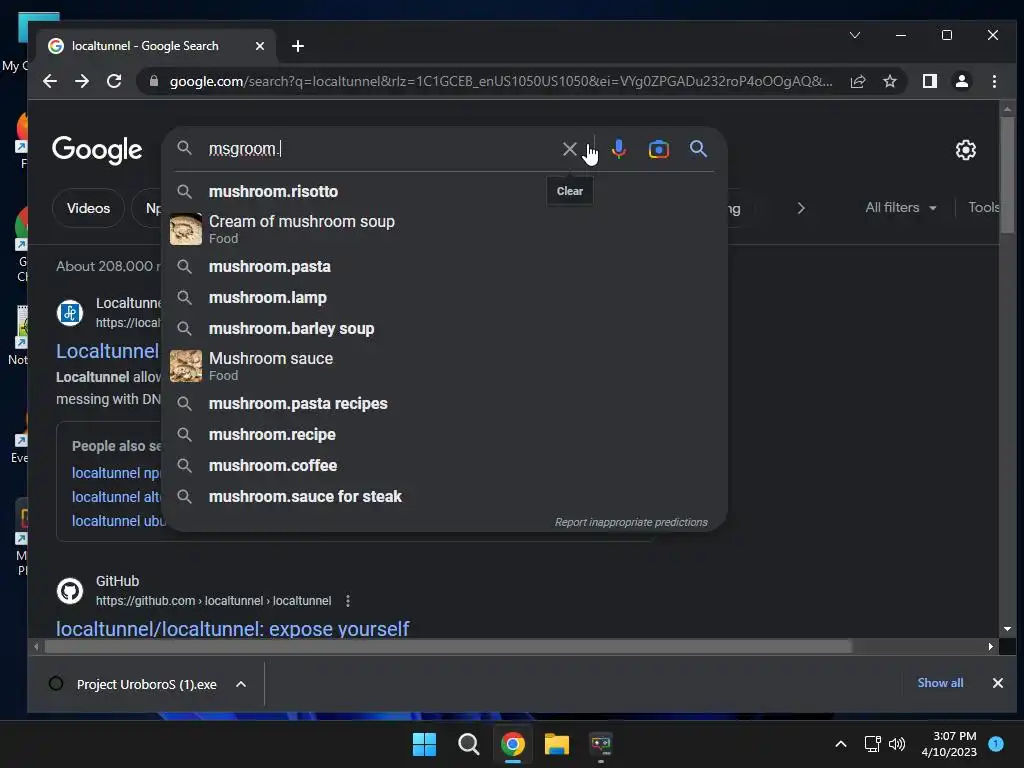The width and height of the screenshot is (1024, 768).
Task: Start voice search with microphone icon
Action: point(618,149)
